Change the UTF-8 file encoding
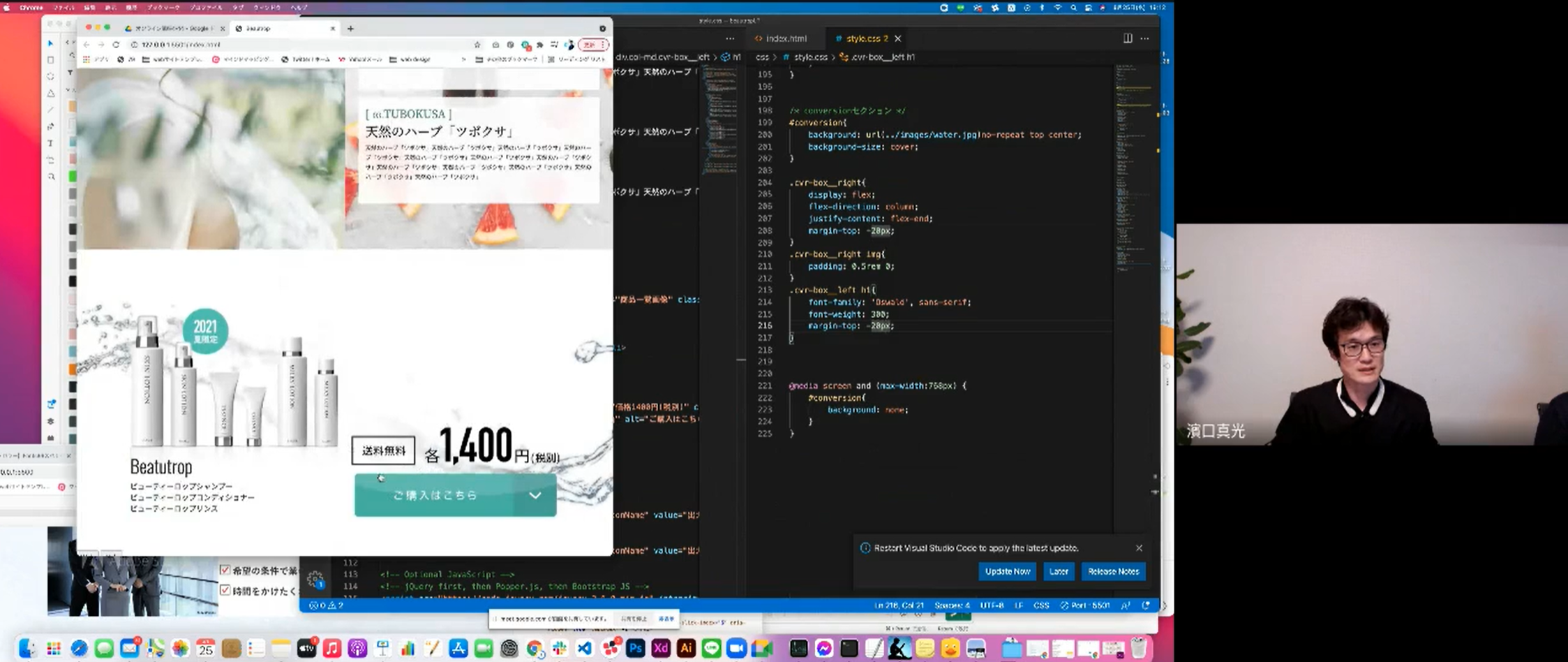1568x662 pixels. 992,605
